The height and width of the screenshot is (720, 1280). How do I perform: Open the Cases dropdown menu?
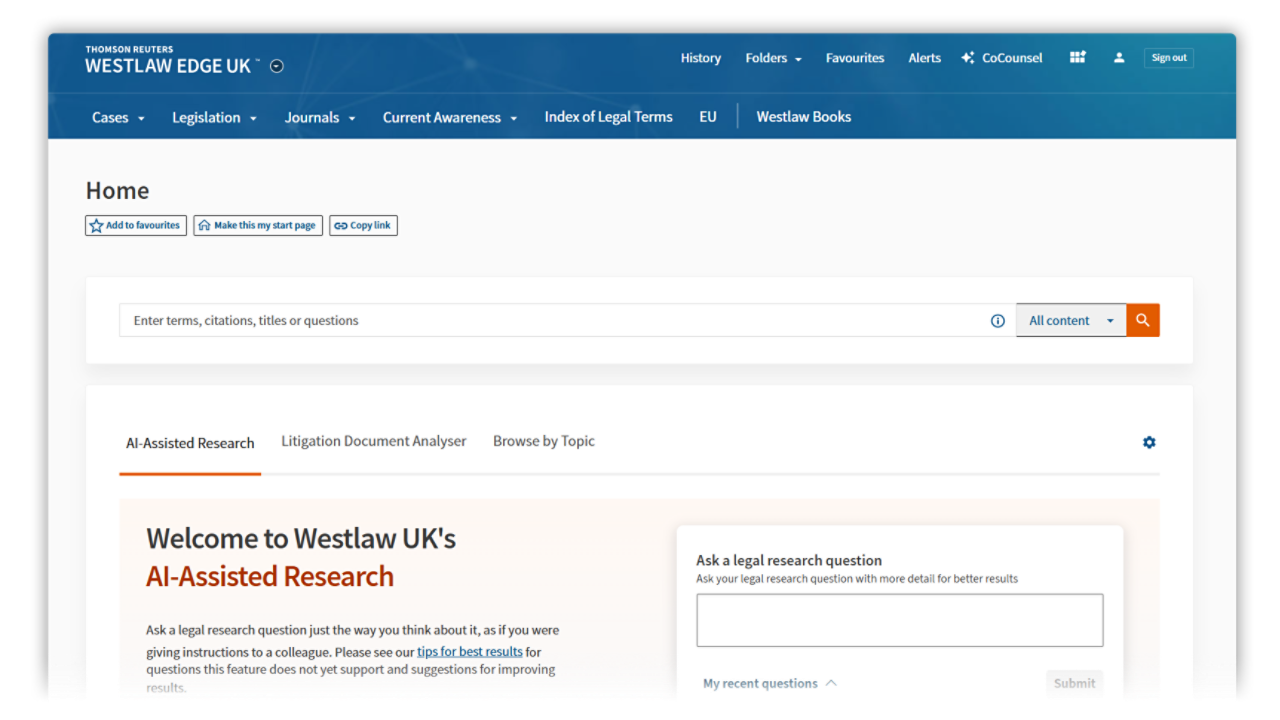pyautogui.click(x=118, y=118)
